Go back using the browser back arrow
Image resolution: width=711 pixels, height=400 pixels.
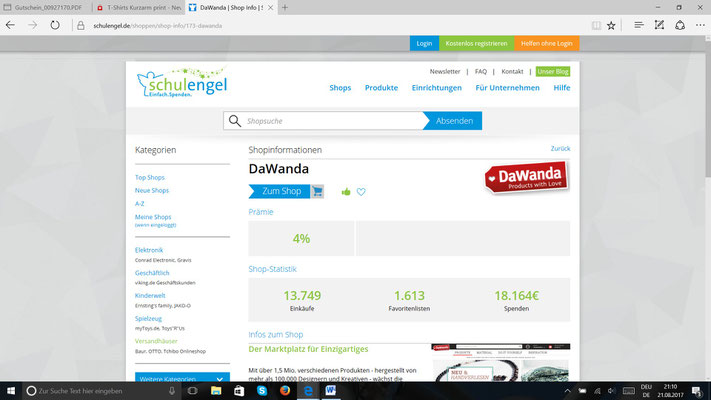[x=10, y=25]
